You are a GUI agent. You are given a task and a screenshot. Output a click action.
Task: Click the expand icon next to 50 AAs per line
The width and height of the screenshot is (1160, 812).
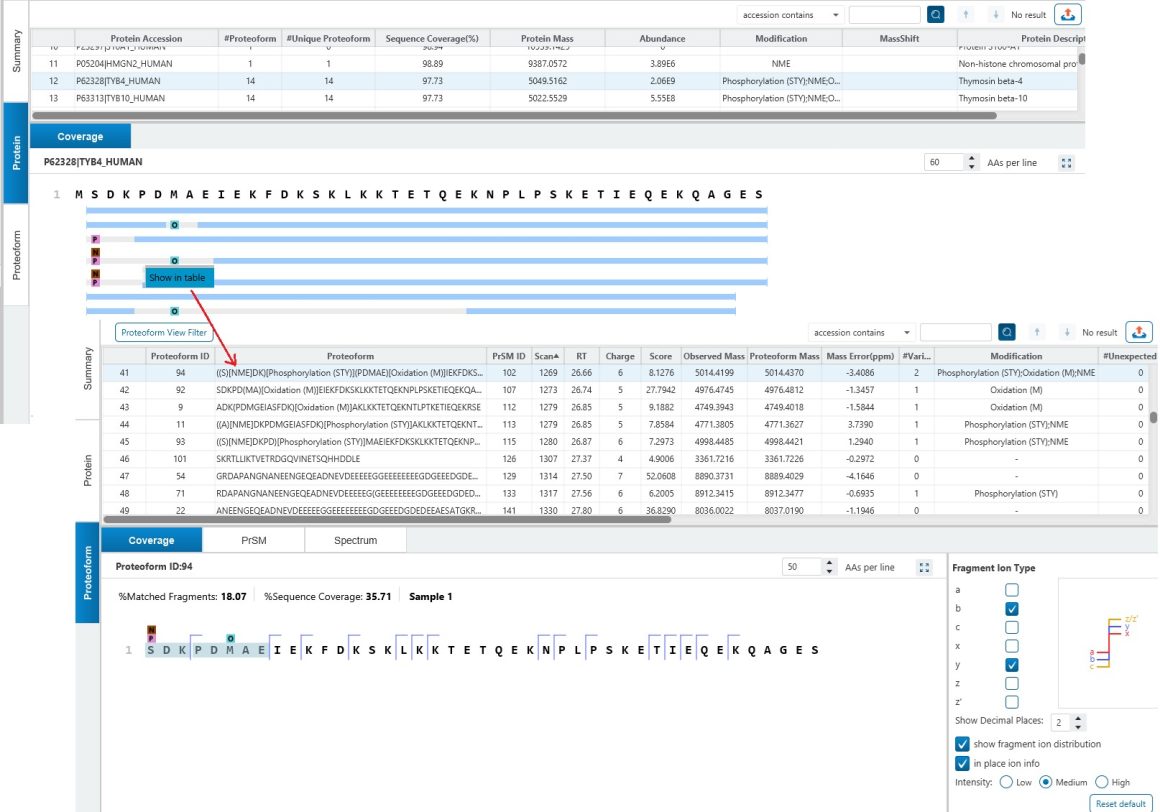[x=923, y=566]
